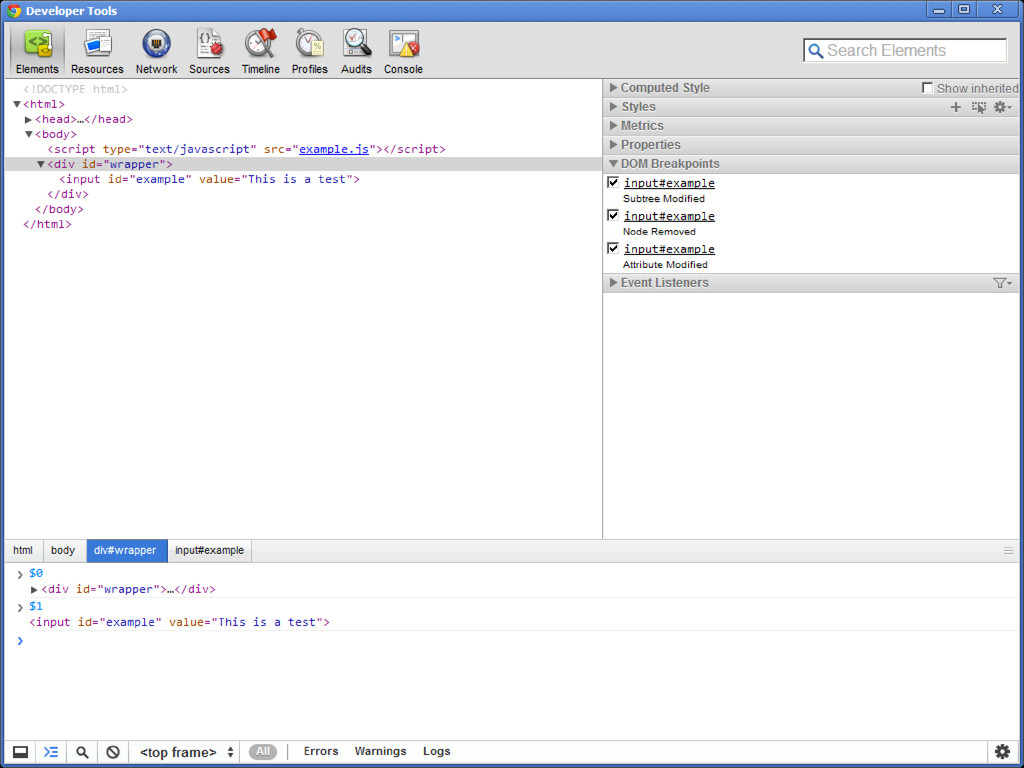Select input#example in the breadcrumb bar
Screen dimensions: 1024x768
(x=209, y=551)
